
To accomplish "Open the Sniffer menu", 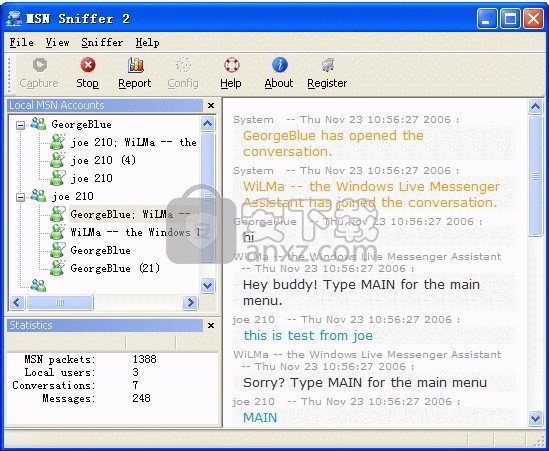I will [x=102, y=43].
